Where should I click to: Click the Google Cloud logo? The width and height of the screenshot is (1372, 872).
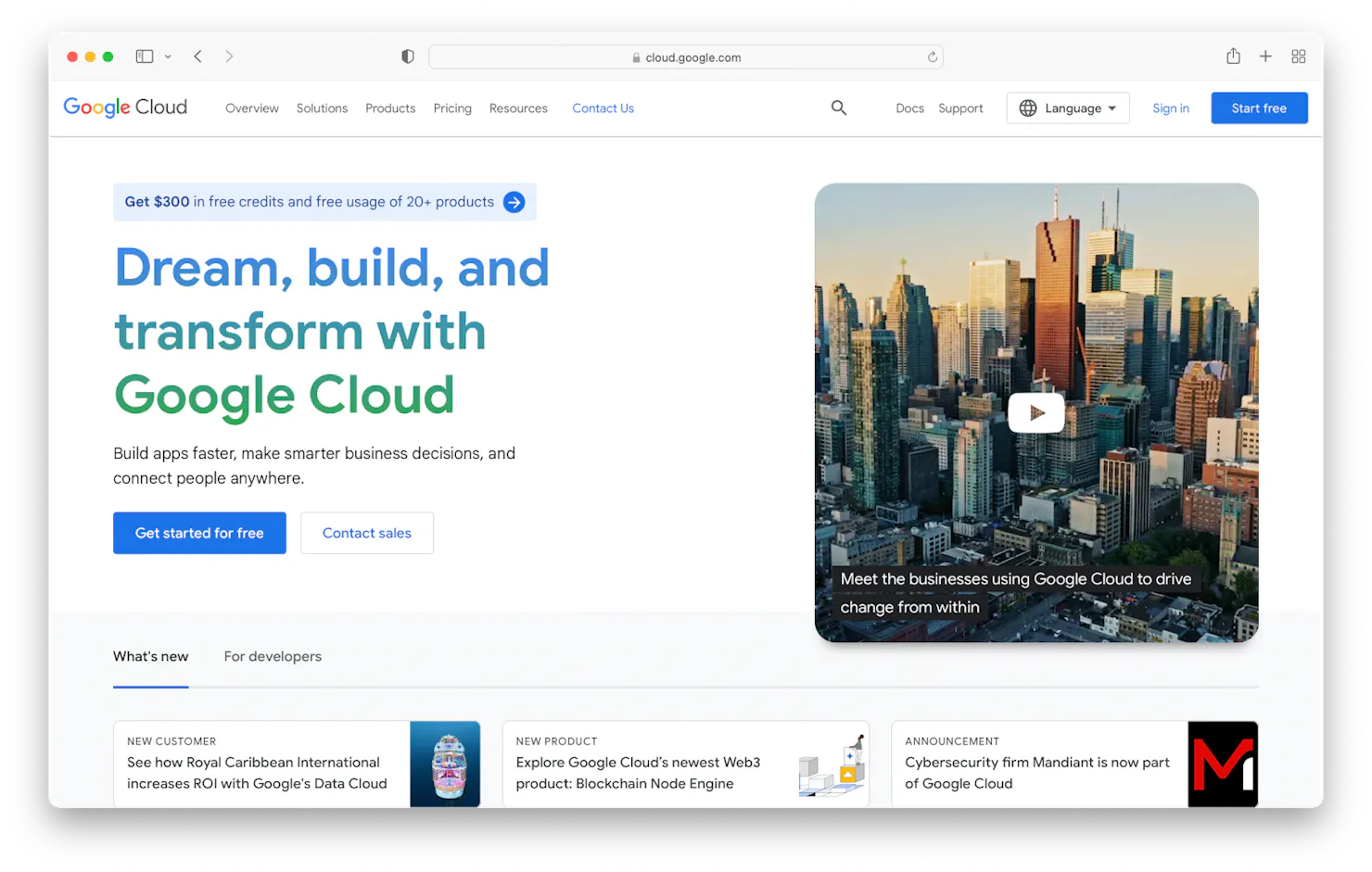click(x=125, y=107)
